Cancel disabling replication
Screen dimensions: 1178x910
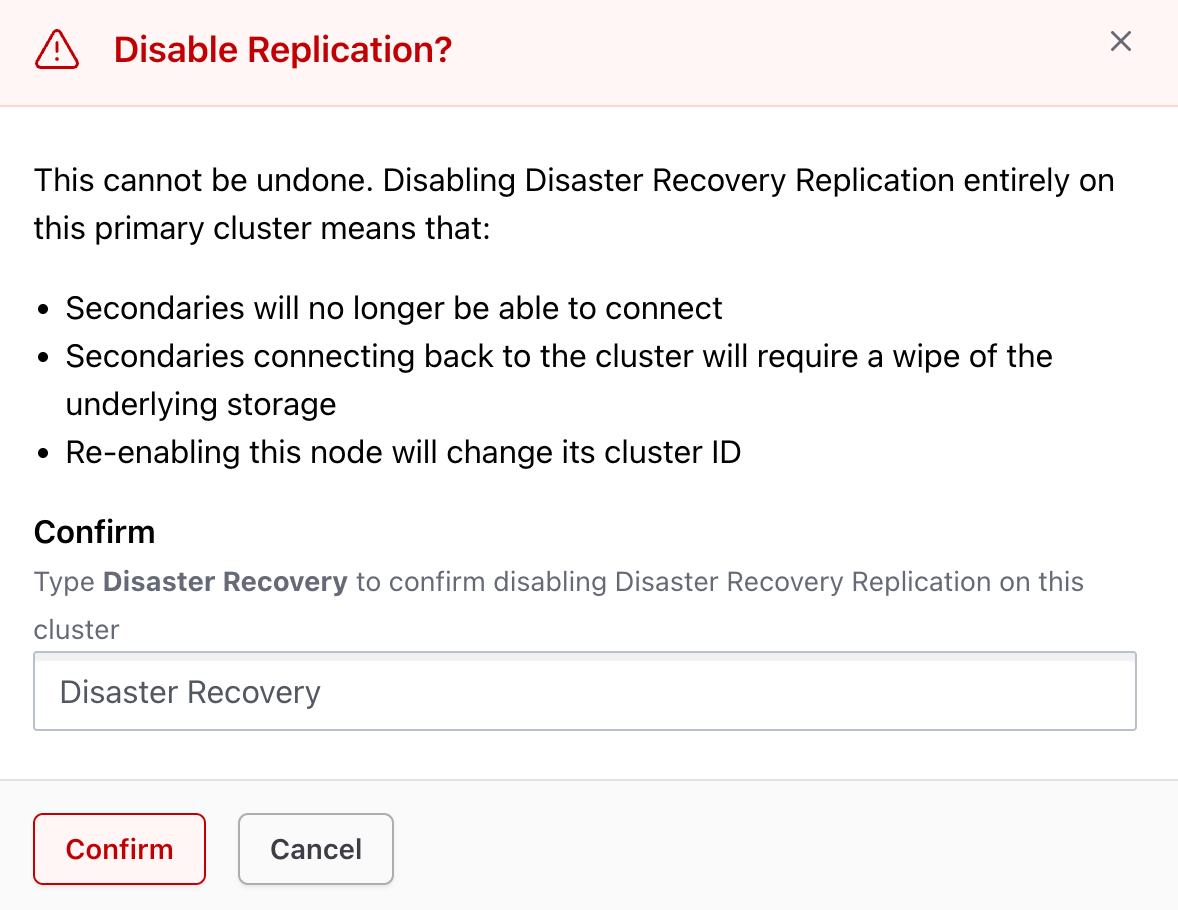coord(316,849)
